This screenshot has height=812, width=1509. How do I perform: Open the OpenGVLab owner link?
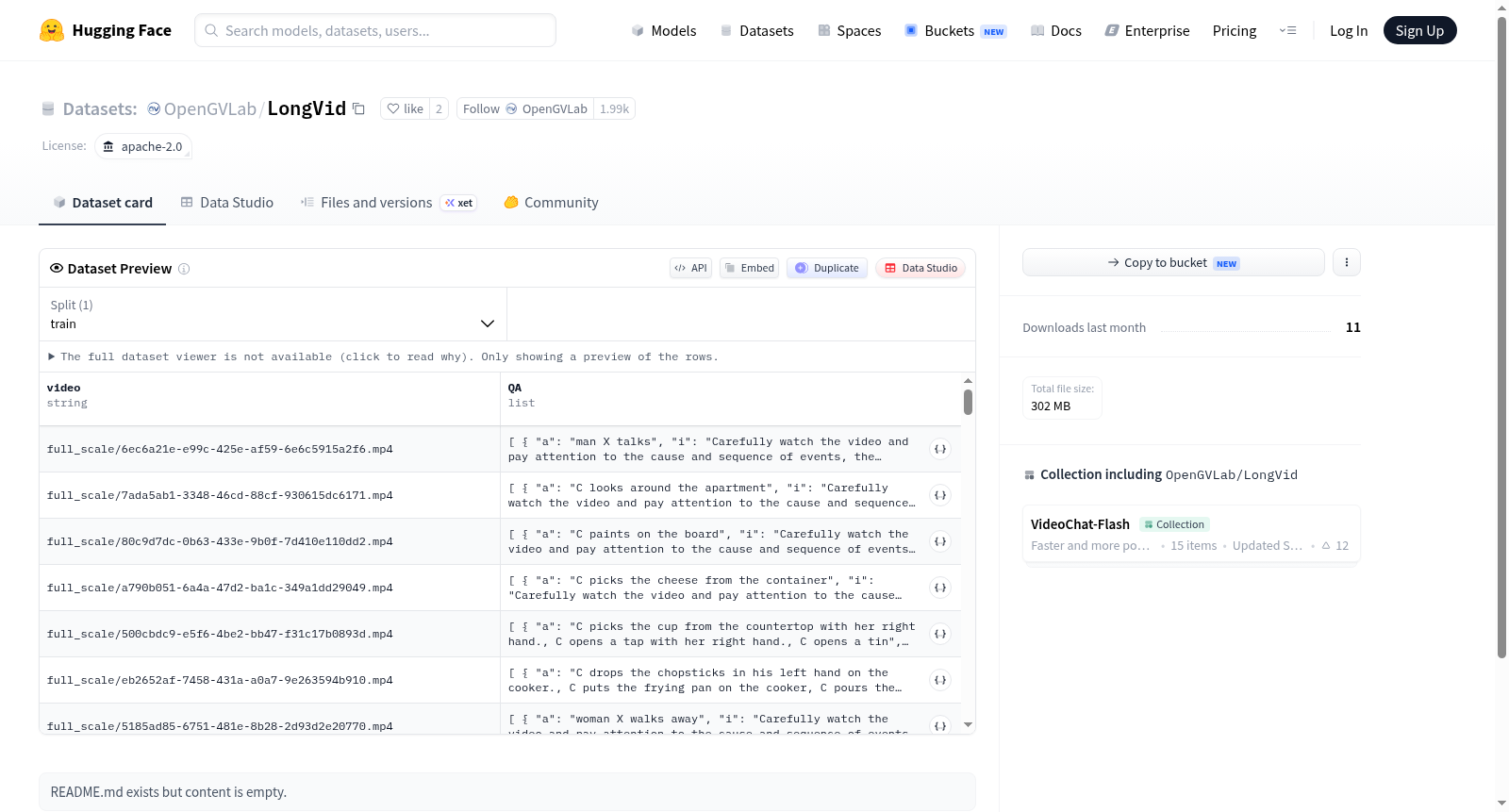click(x=209, y=109)
